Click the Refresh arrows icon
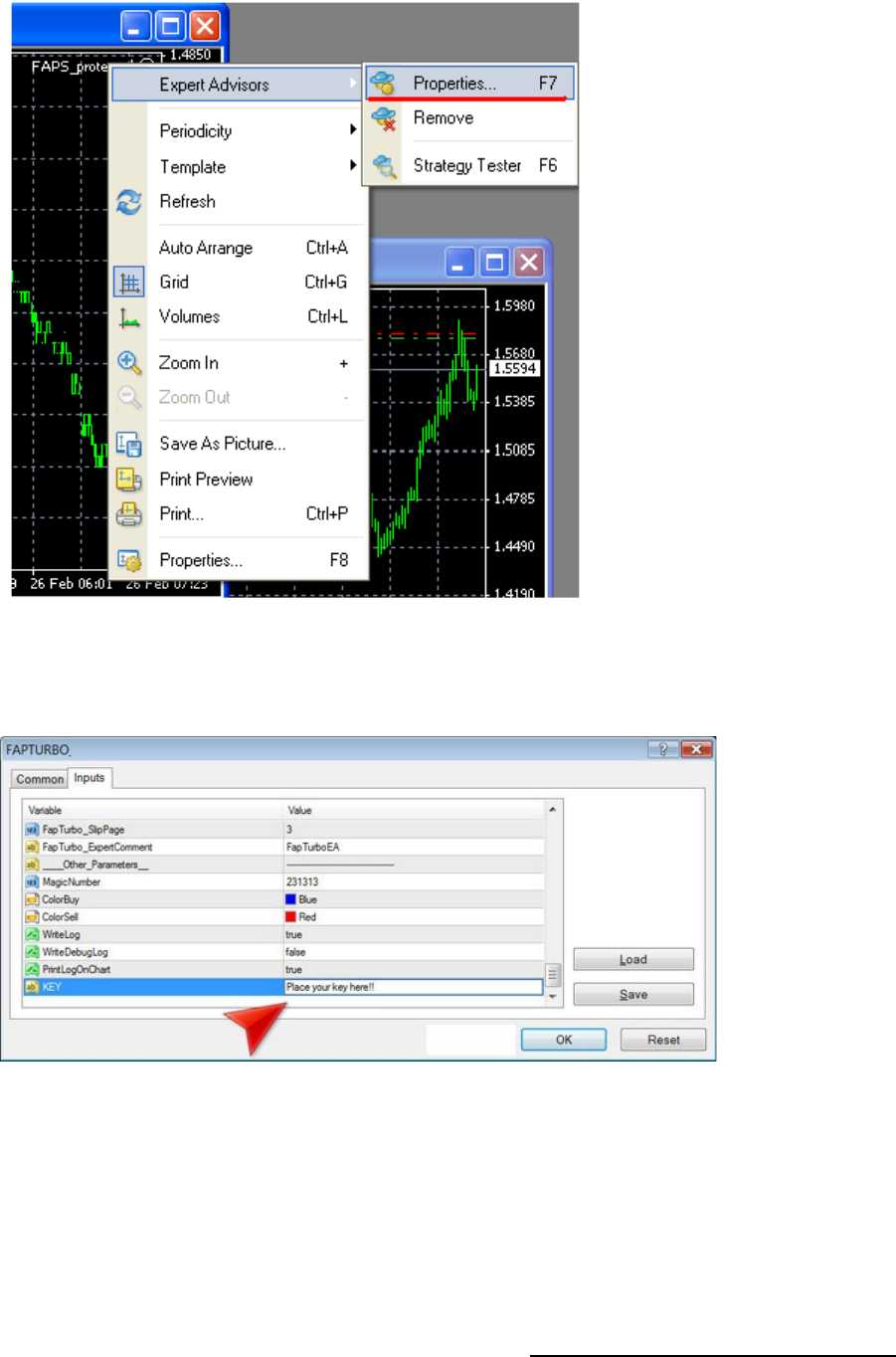Image resolution: width=896 pixels, height=1357 pixels. coord(129,202)
